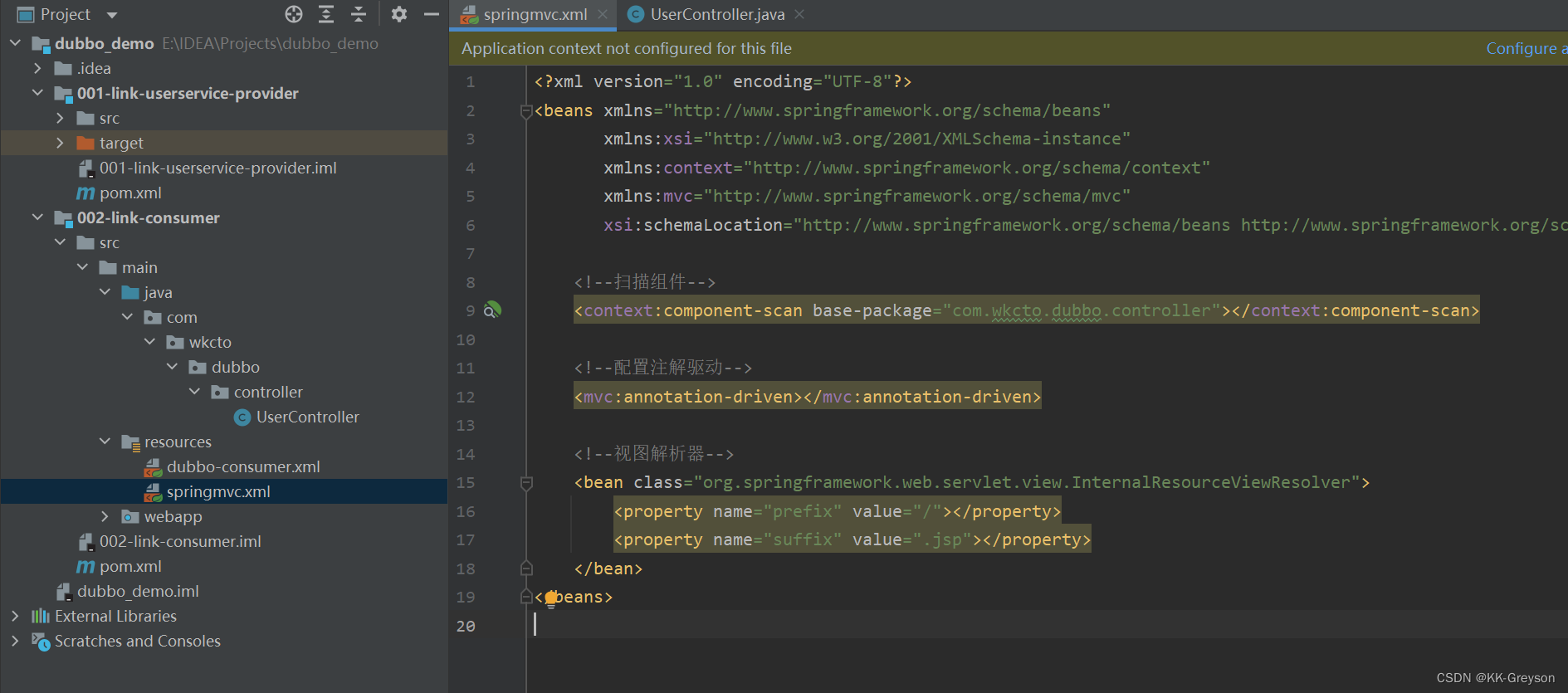
Task: Select dubbo-consumer.xml in the tree
Action: [x=243, y=466]
